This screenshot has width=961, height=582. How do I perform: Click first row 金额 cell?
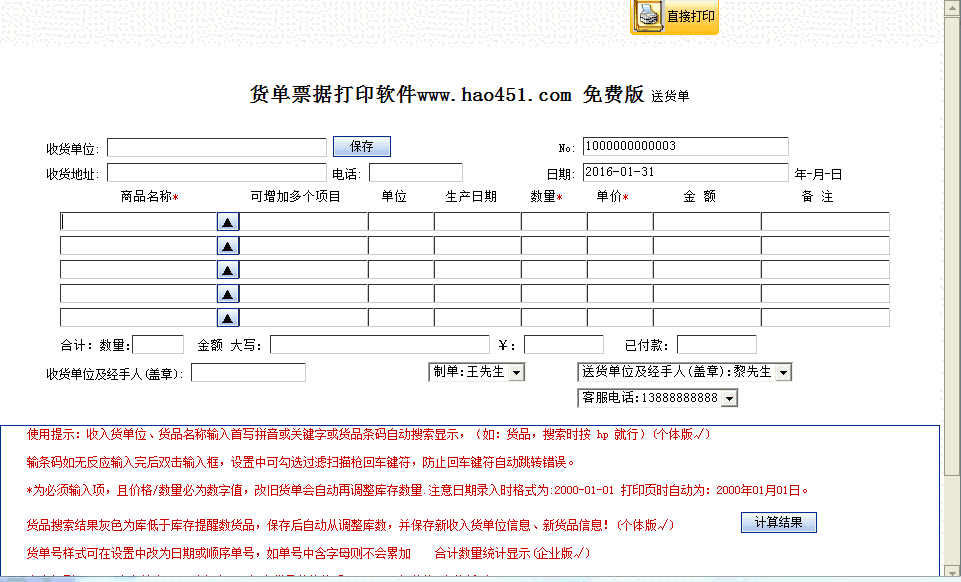point(707,222)
